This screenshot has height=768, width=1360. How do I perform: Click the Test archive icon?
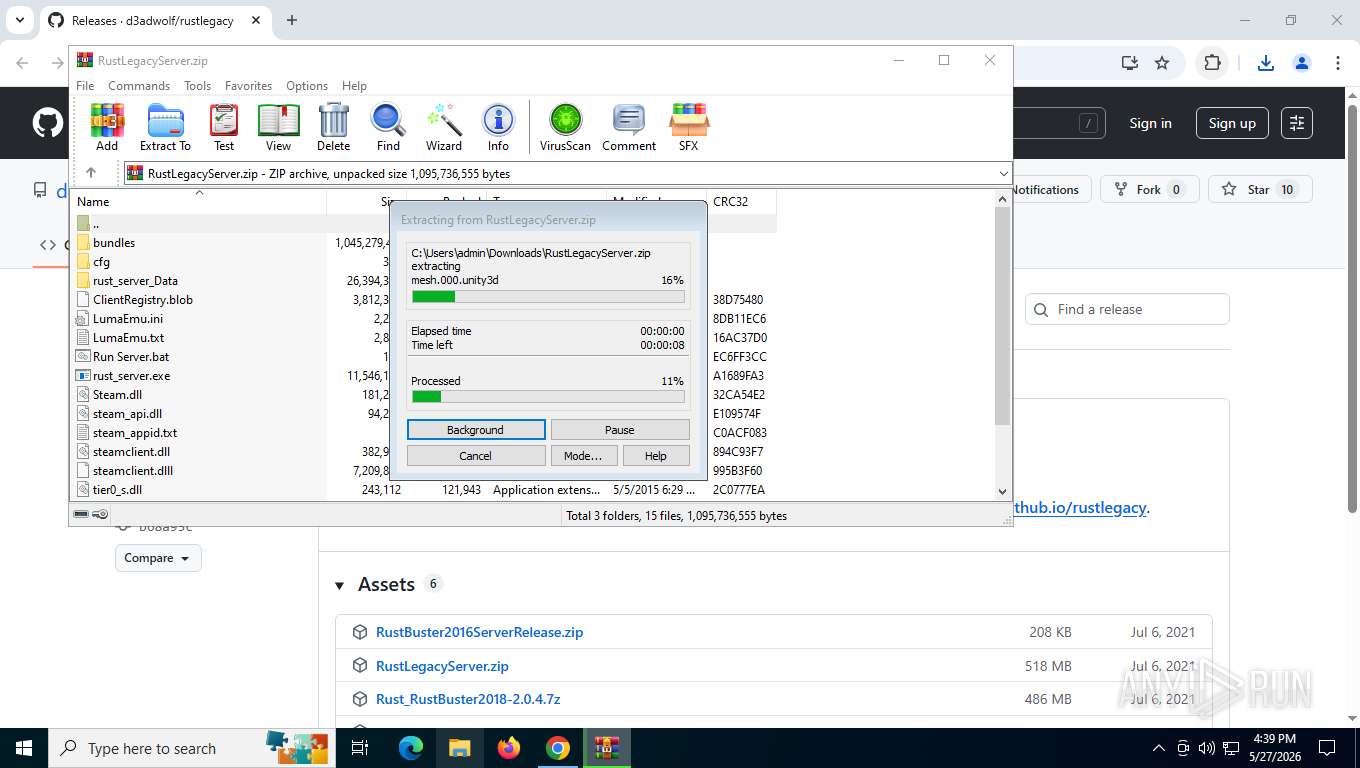click(224, 127)
